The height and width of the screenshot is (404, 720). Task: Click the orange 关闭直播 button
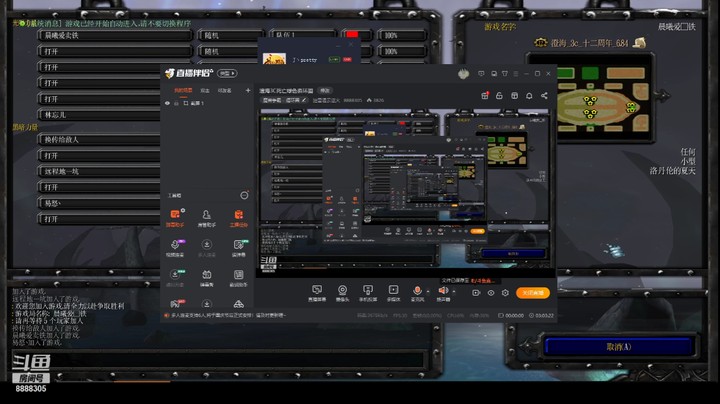point(533,292)
